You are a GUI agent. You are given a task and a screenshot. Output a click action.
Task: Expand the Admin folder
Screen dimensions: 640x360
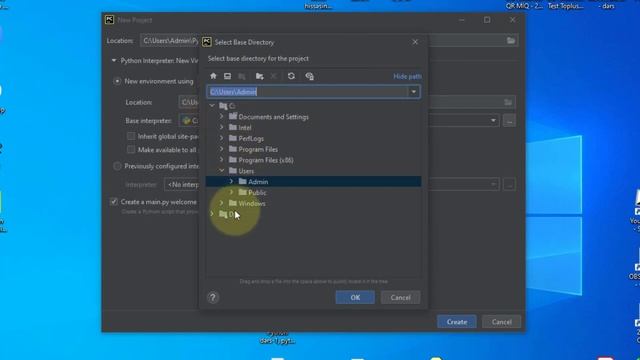231,182
